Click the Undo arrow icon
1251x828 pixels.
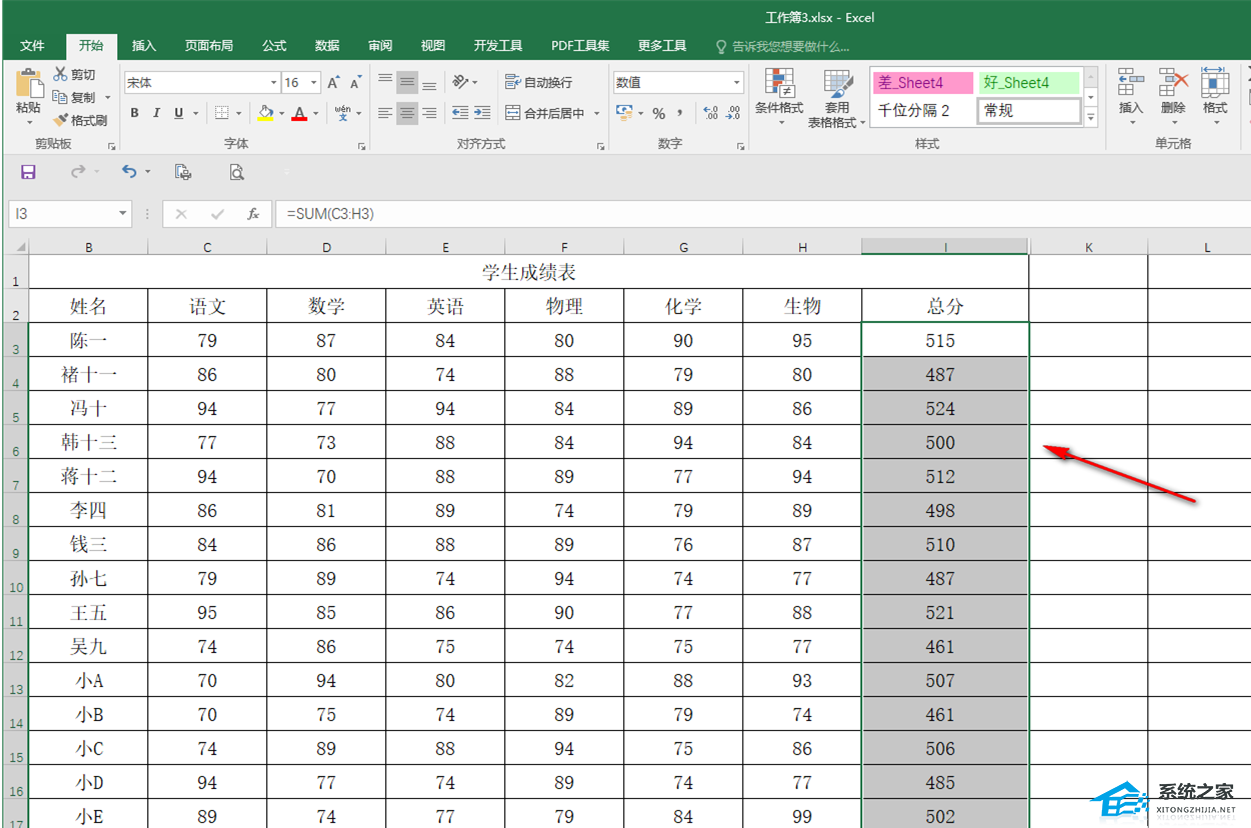tap(129, 172)
